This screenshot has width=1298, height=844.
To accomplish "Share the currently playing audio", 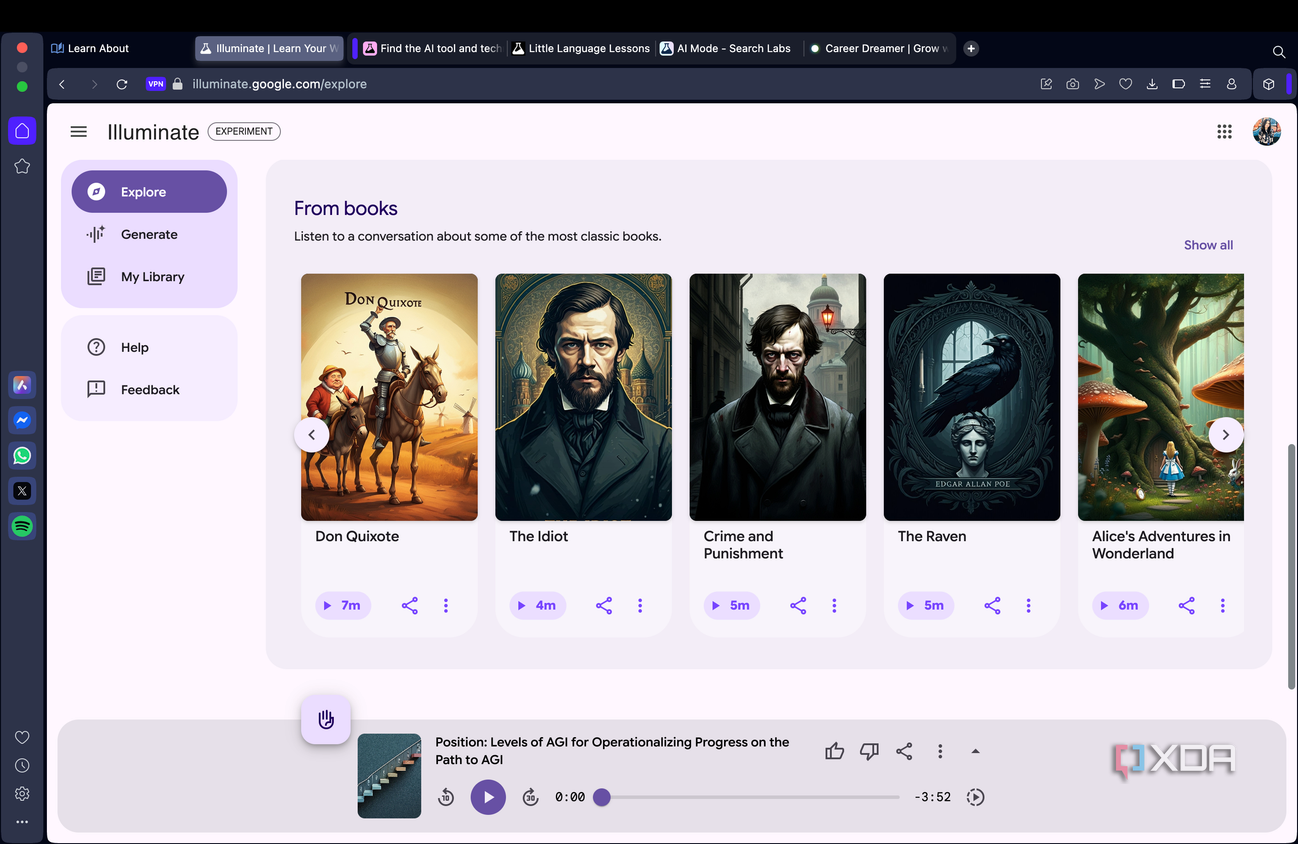I will point(904,751).
